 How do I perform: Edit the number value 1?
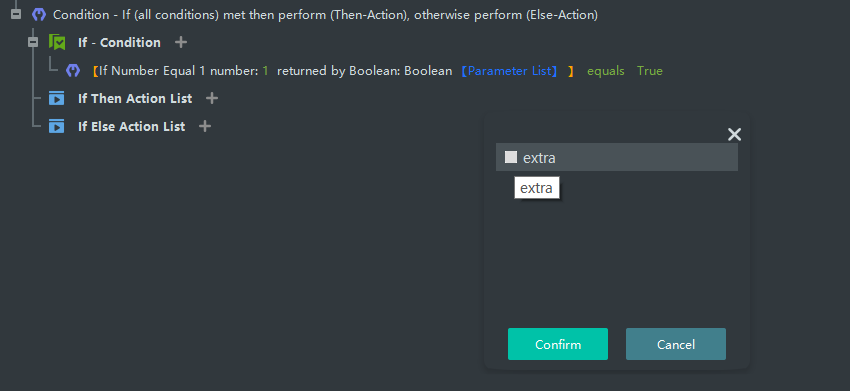pos(265,71)
